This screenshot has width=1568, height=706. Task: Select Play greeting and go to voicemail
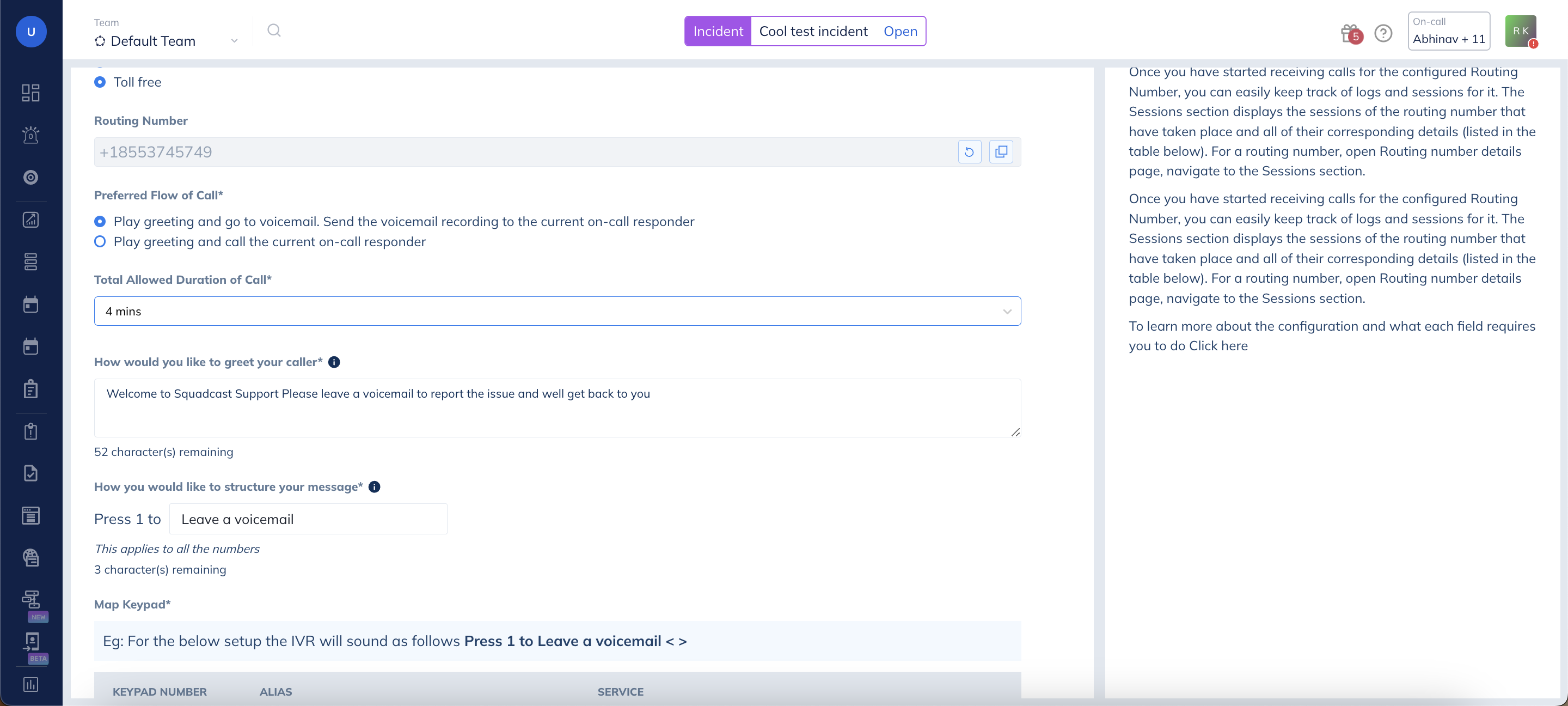point(100,222)
